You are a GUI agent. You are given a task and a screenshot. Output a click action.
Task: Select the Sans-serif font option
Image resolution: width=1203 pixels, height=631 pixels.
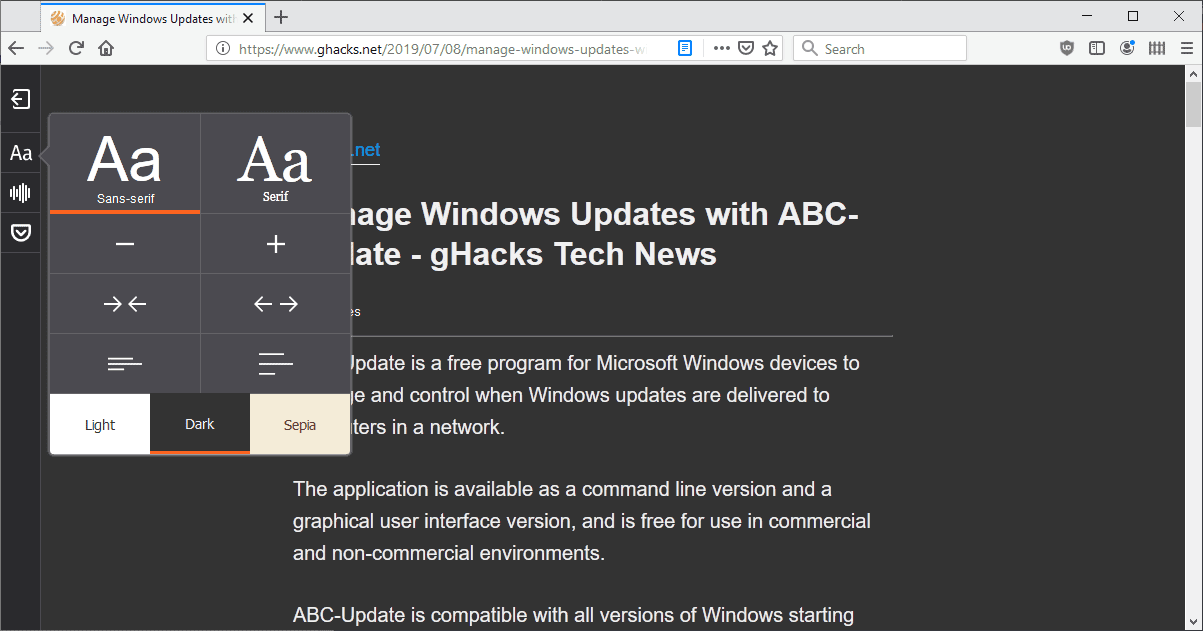125,163
